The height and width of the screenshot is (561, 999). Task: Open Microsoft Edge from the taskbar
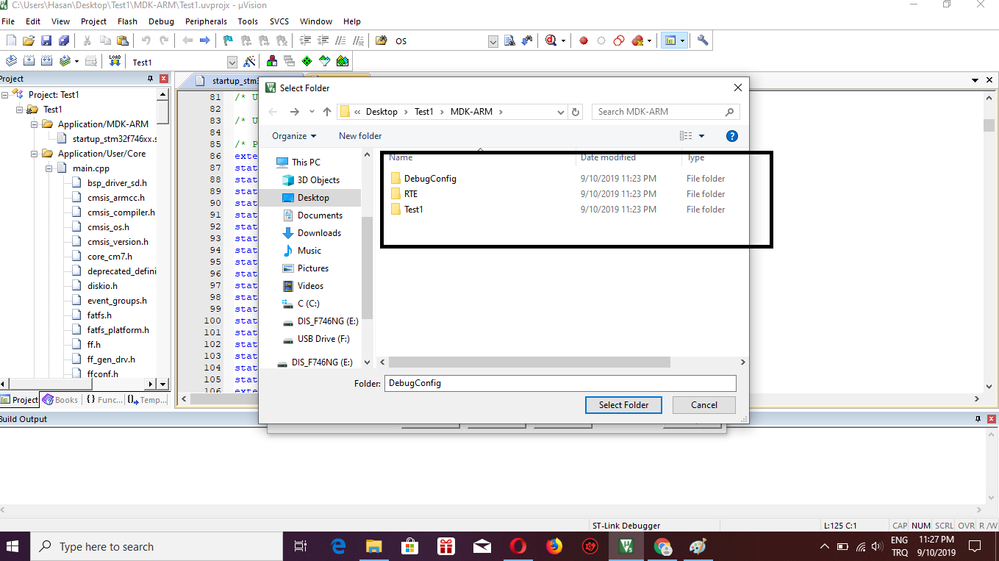click(x=338, y=546)
